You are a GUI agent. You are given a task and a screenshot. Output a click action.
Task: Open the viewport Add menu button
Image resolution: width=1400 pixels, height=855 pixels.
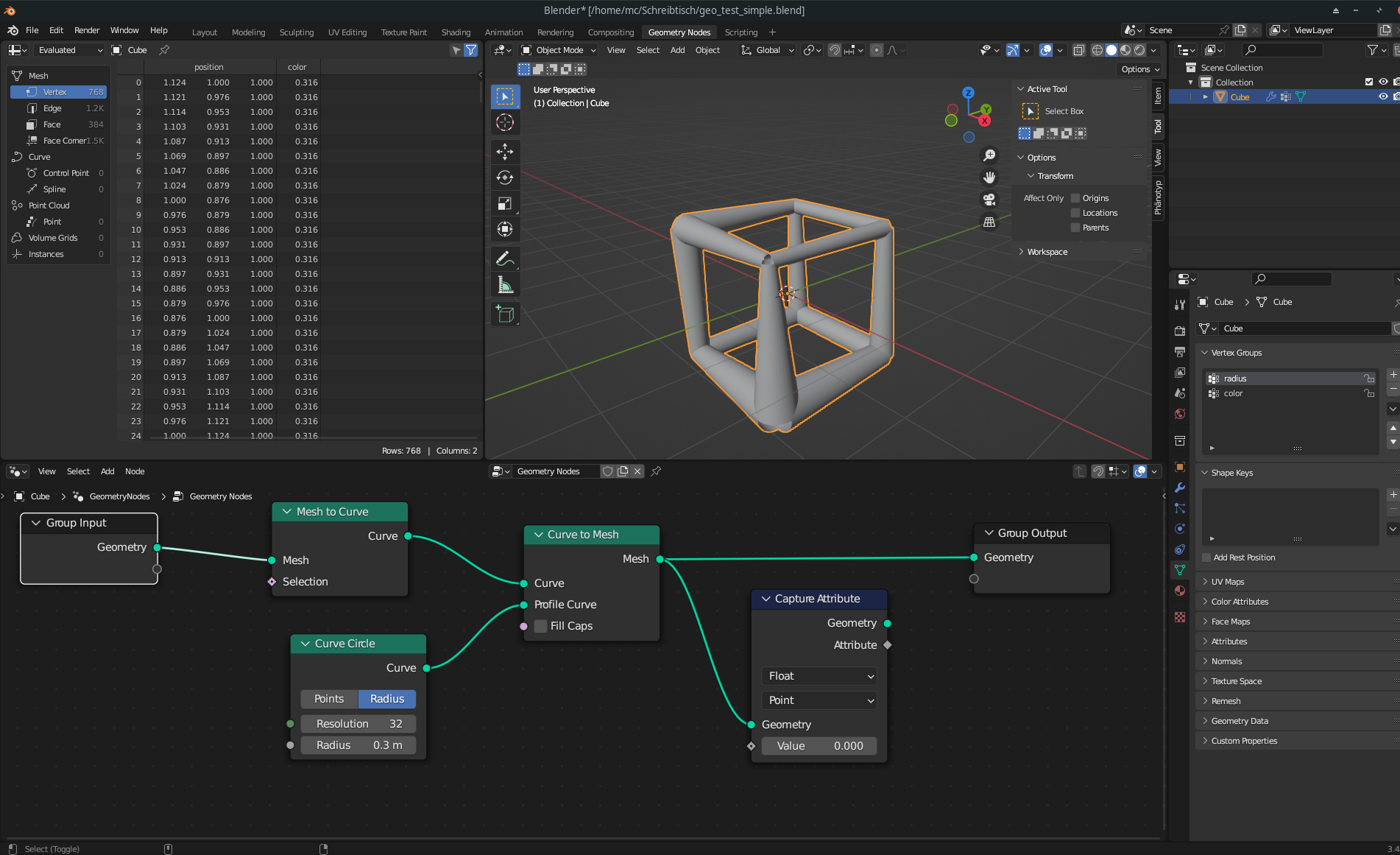coord(677,50)
